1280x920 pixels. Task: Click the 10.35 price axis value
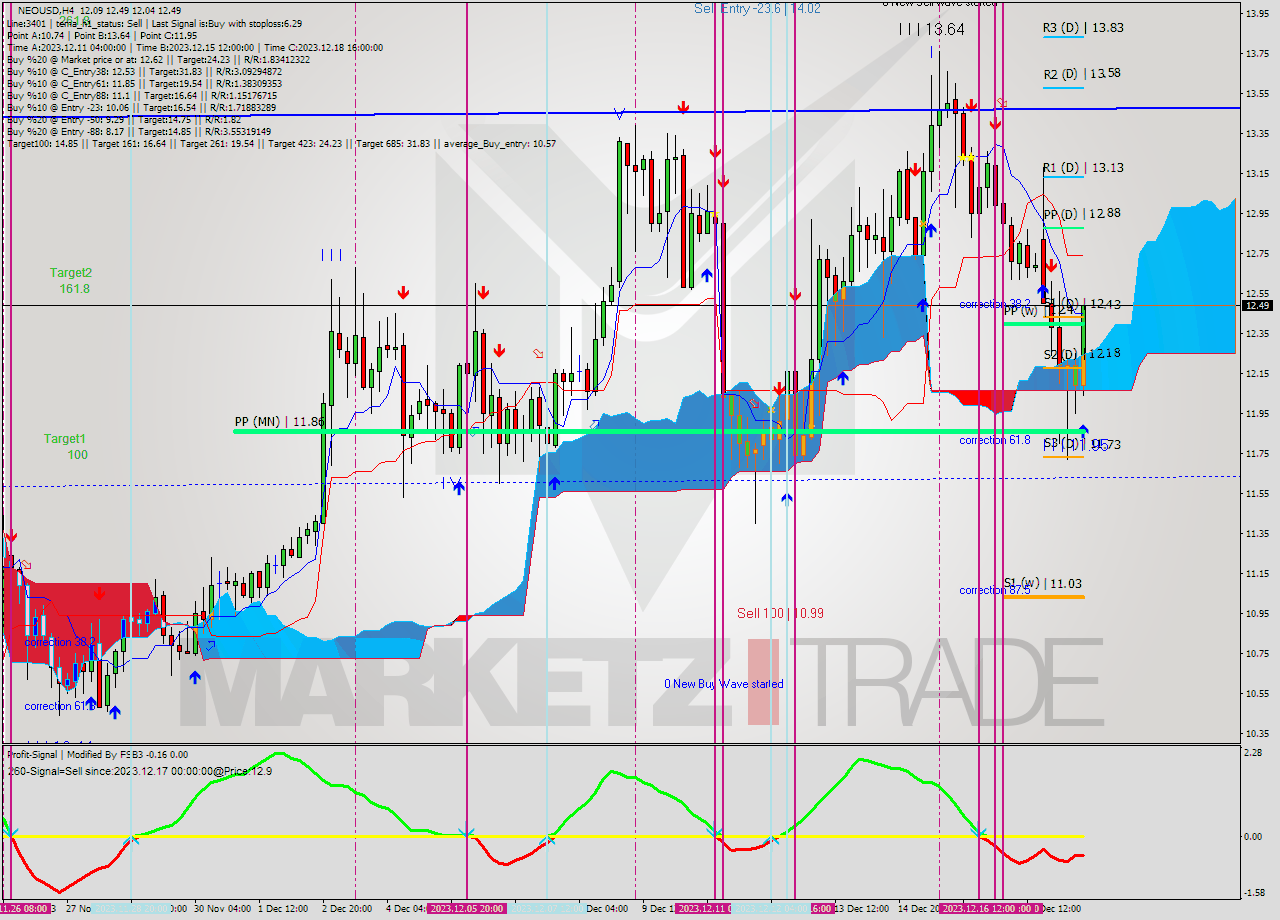[1259, 733]
